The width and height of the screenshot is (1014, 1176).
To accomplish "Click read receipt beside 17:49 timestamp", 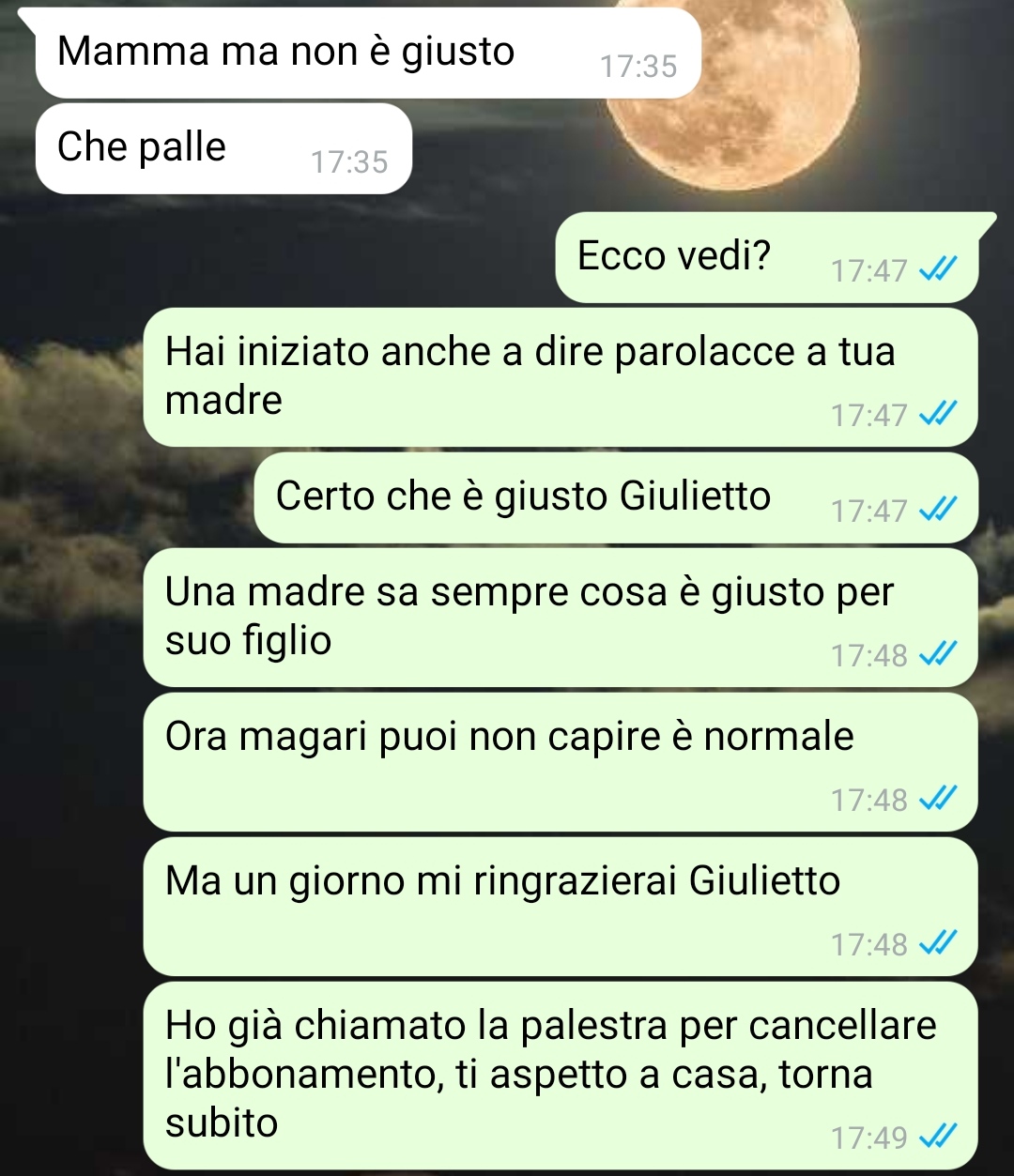I will click(938, 1138).
